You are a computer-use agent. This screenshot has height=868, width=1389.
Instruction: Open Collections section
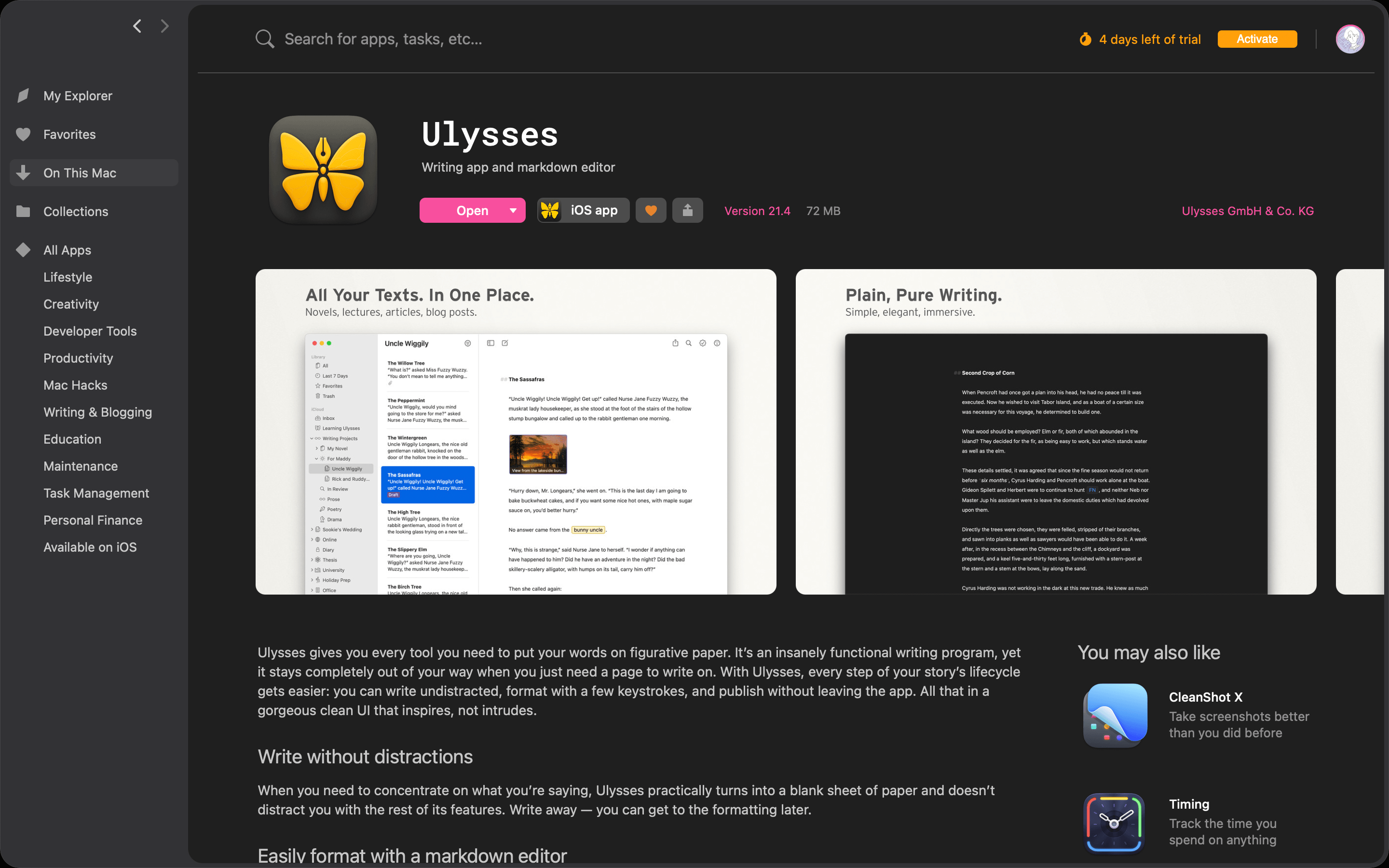(x=76, y=211)
